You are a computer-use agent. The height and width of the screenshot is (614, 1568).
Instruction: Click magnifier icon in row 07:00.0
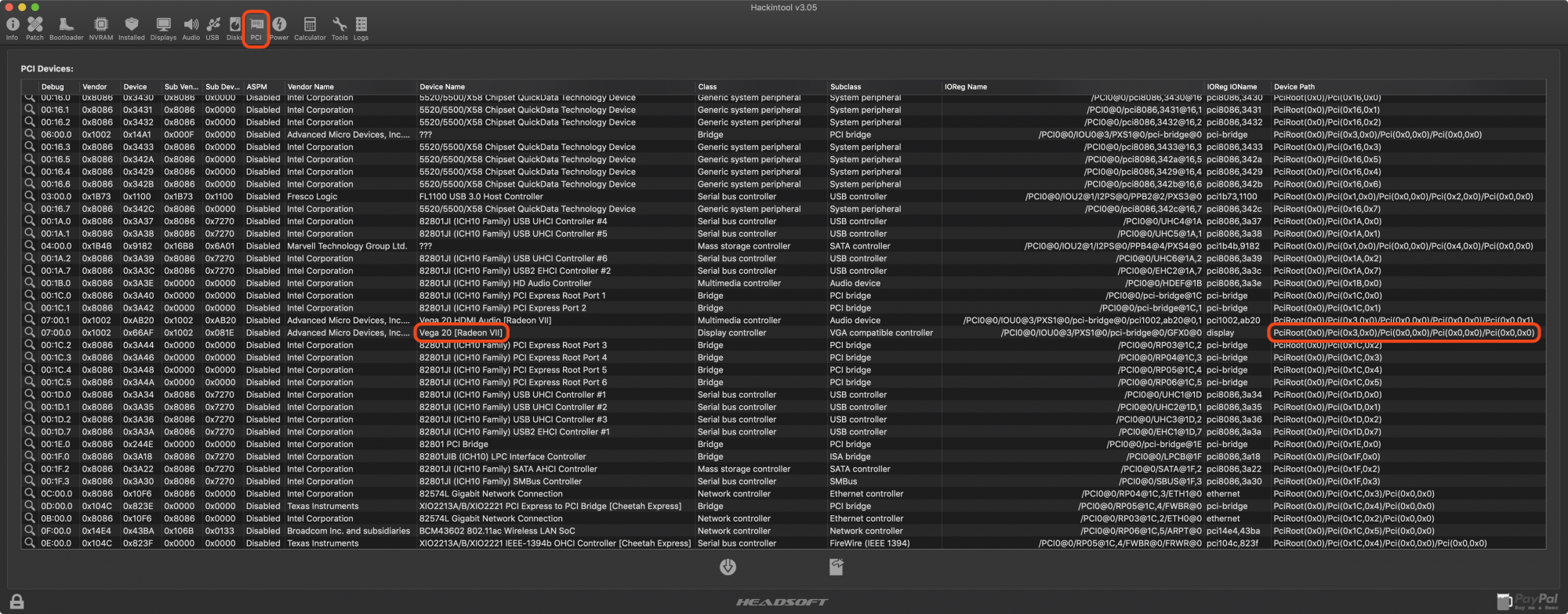tap(30, 332)
